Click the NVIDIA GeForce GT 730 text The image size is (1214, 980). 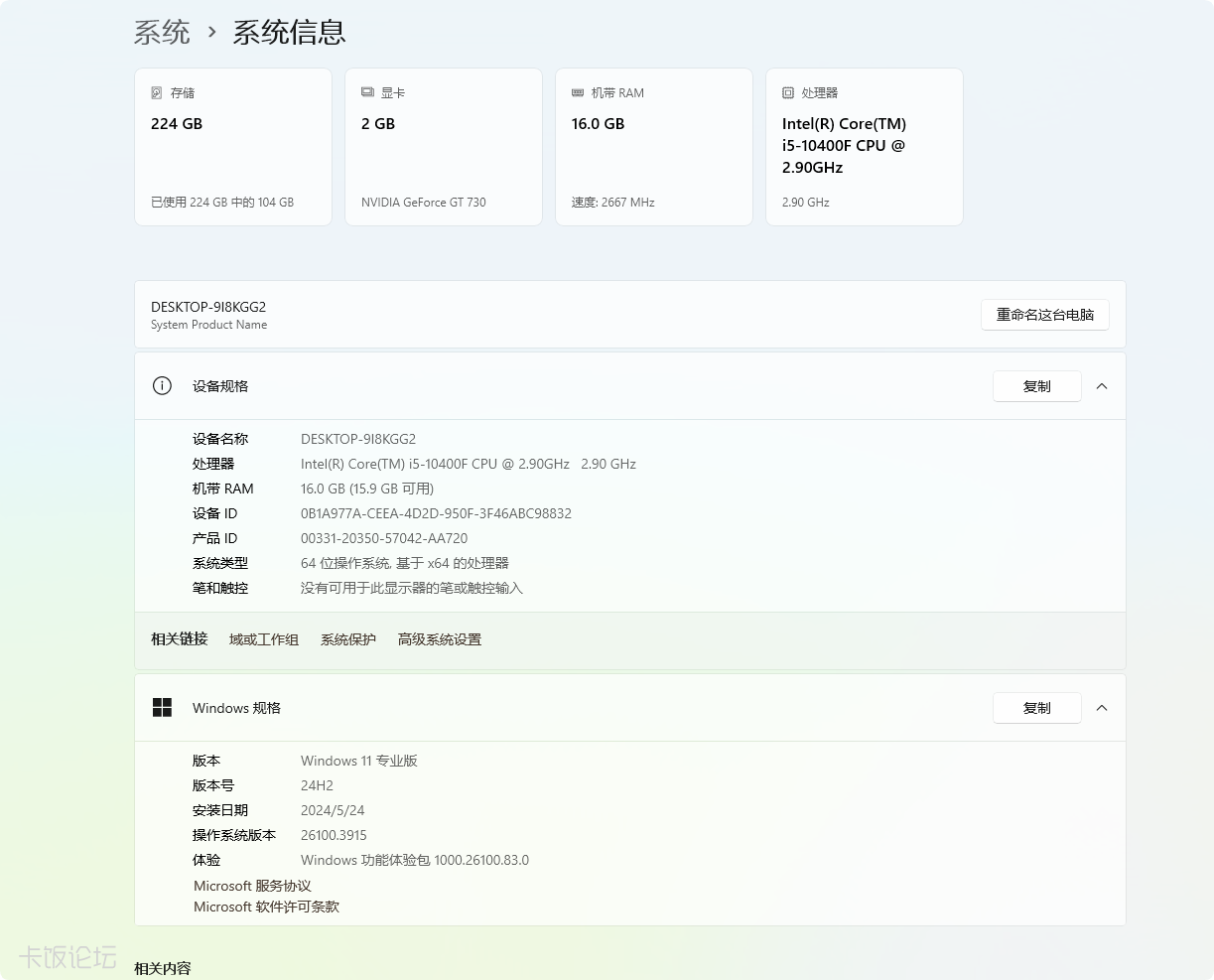pyautogui.click(x=424, y=202)
